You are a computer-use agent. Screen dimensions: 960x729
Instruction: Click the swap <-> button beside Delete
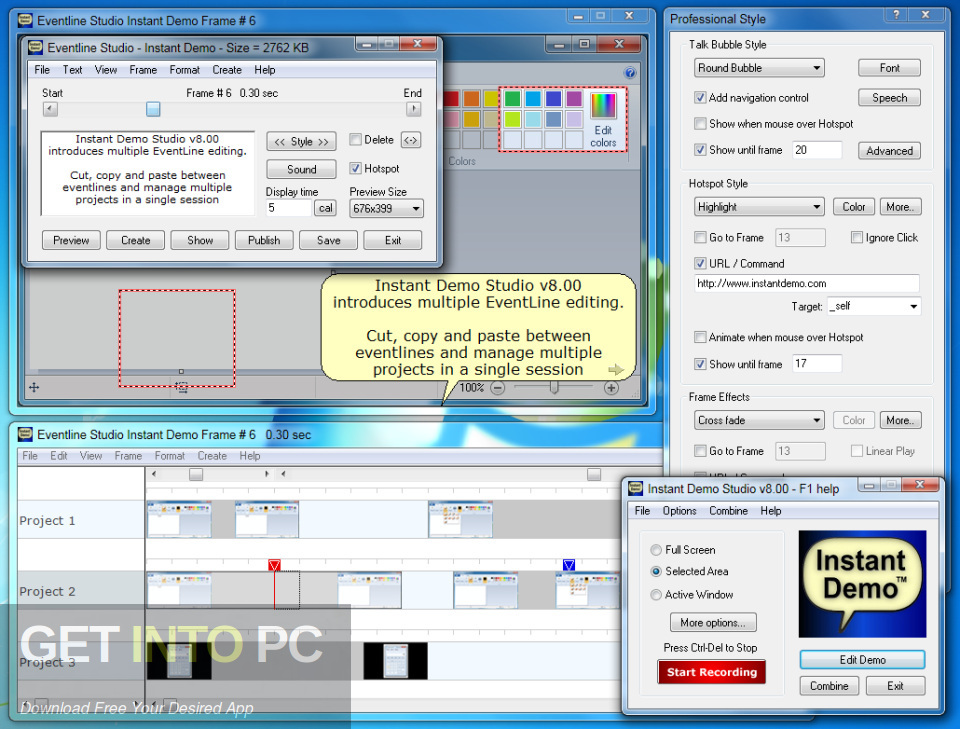coord(411,140)
